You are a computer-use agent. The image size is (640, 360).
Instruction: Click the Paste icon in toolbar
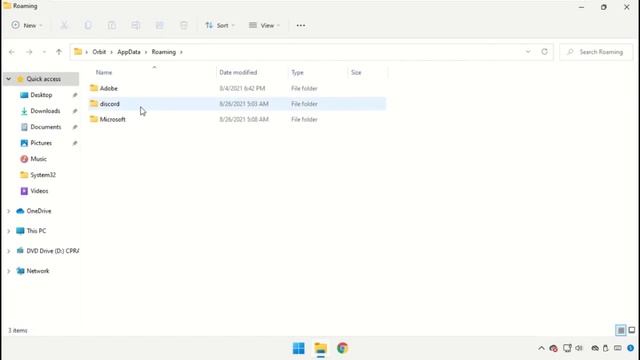pyautogui.click(x=111, y=25)
